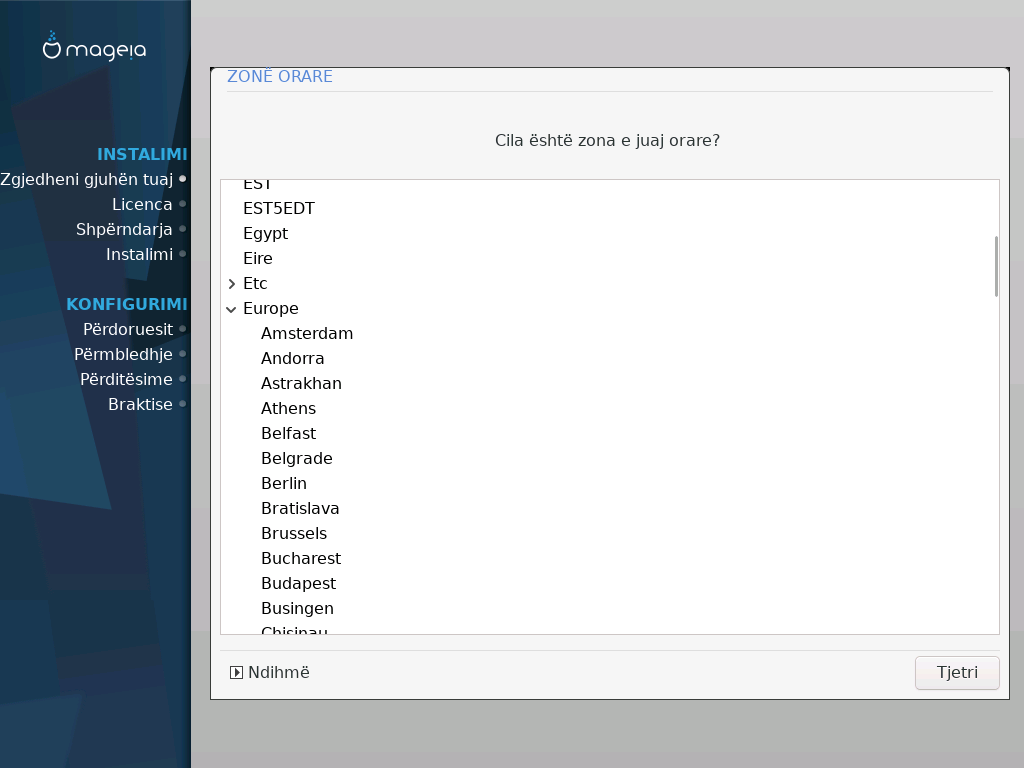Select the Athens timezone entry
Viewport: 1024px width, 768px height.
click(288, 409)
